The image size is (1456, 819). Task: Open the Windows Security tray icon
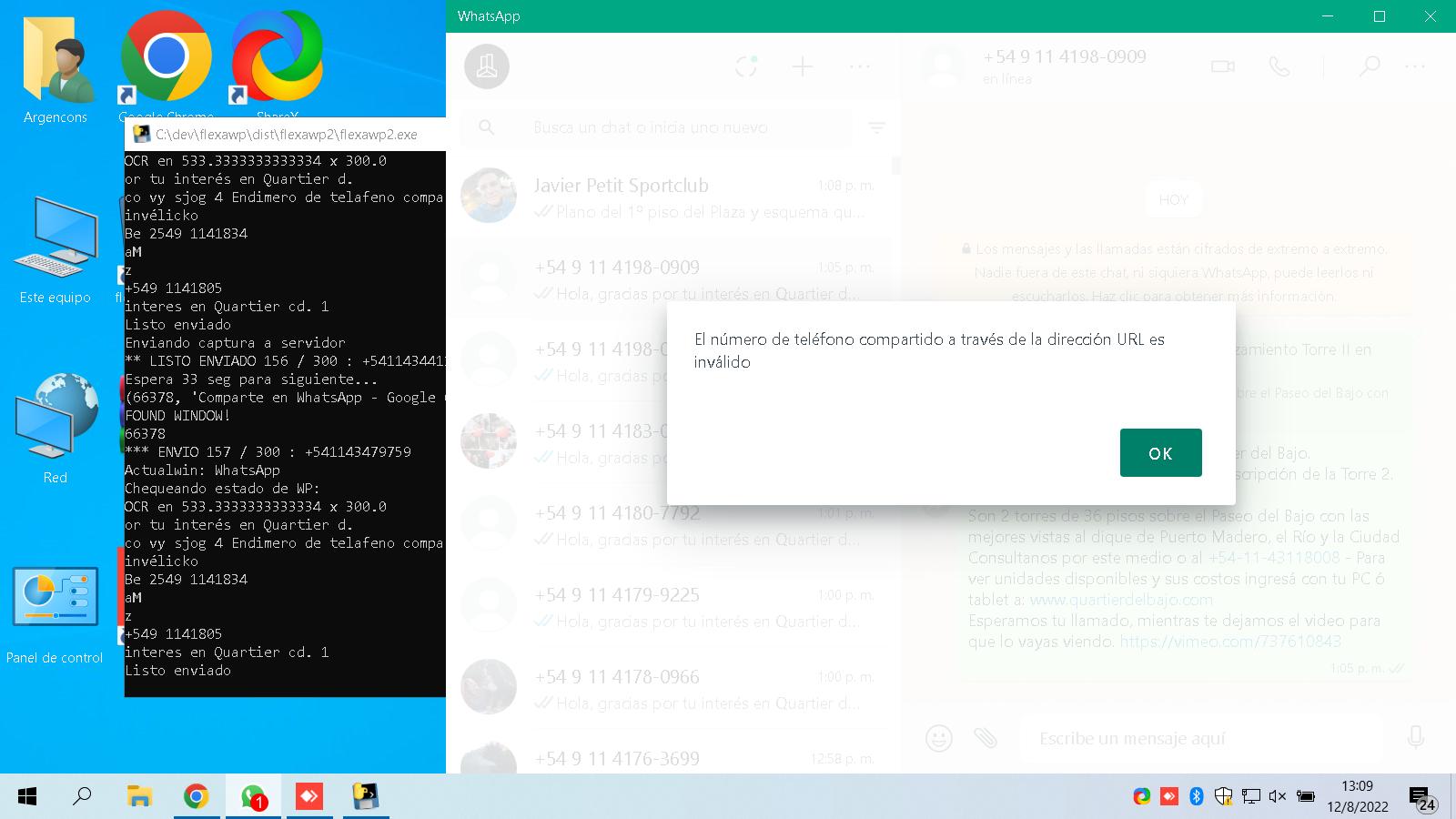point(1224,796)
